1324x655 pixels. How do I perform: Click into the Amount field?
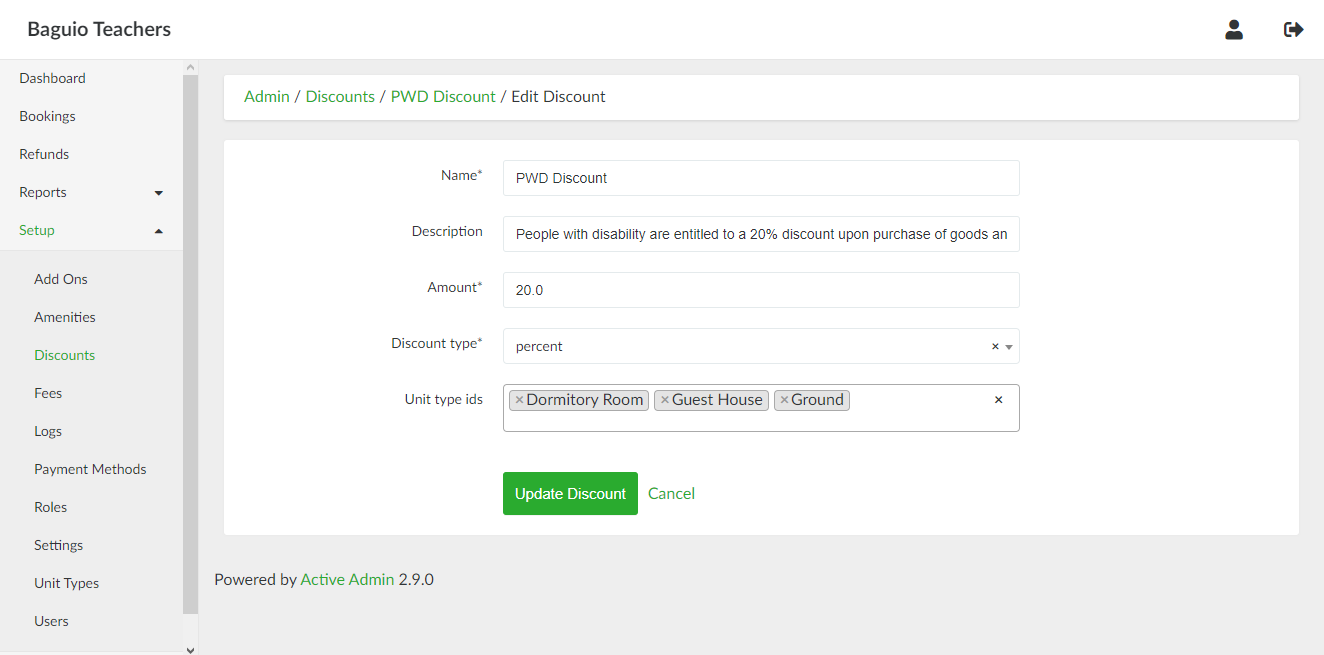(x=760, y=290)
